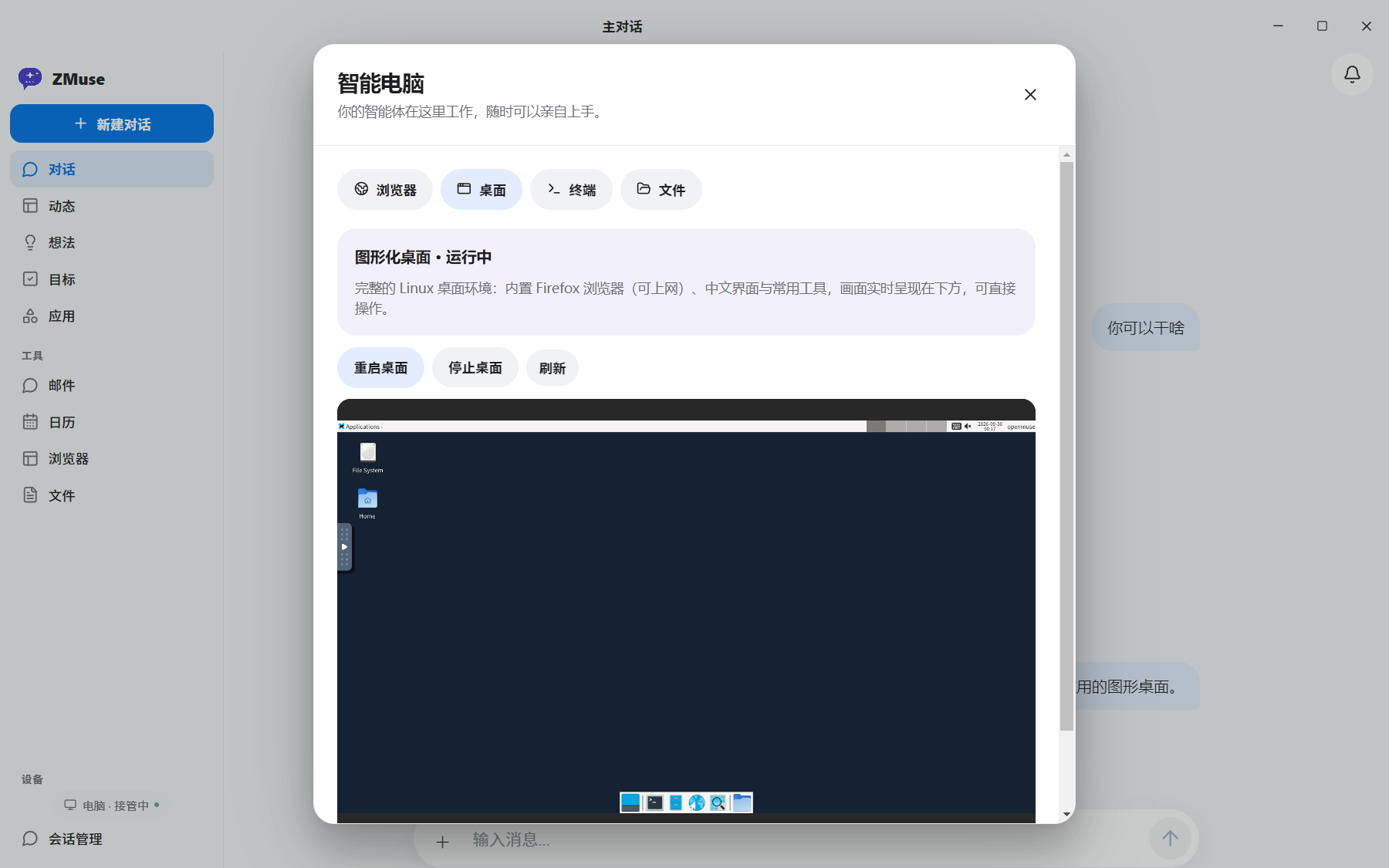Click the Show Desktop icon in the dock
This screenshot has height=868, width=1389.
630,803
